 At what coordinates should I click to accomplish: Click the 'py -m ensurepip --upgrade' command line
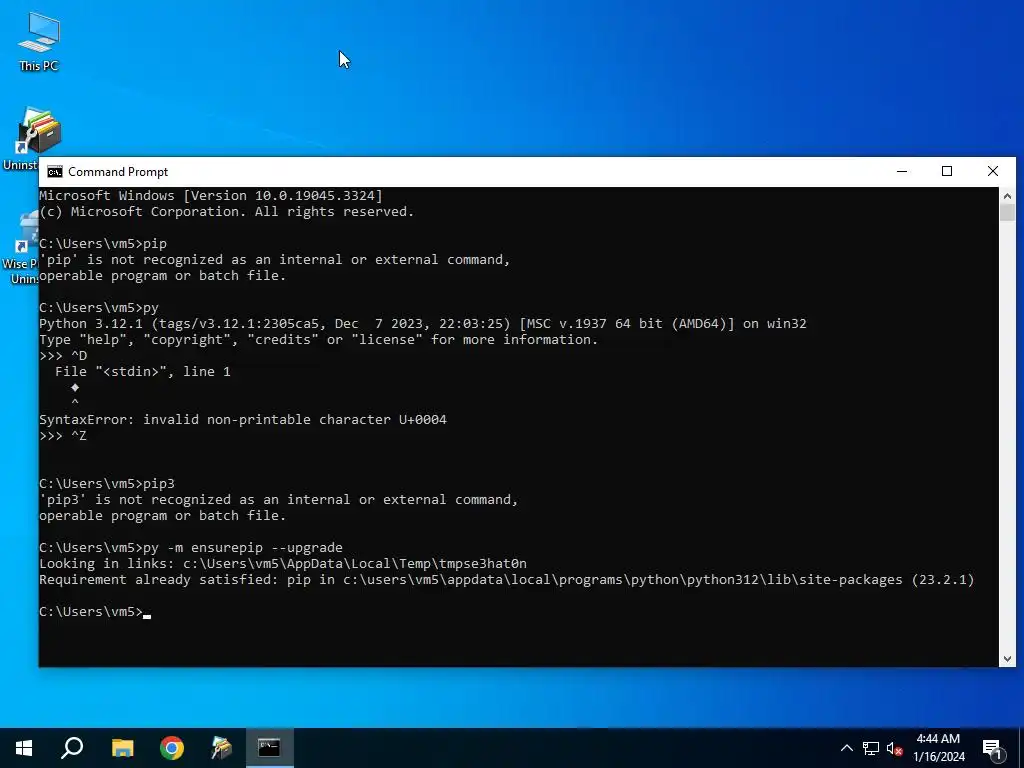coord(191,547)
